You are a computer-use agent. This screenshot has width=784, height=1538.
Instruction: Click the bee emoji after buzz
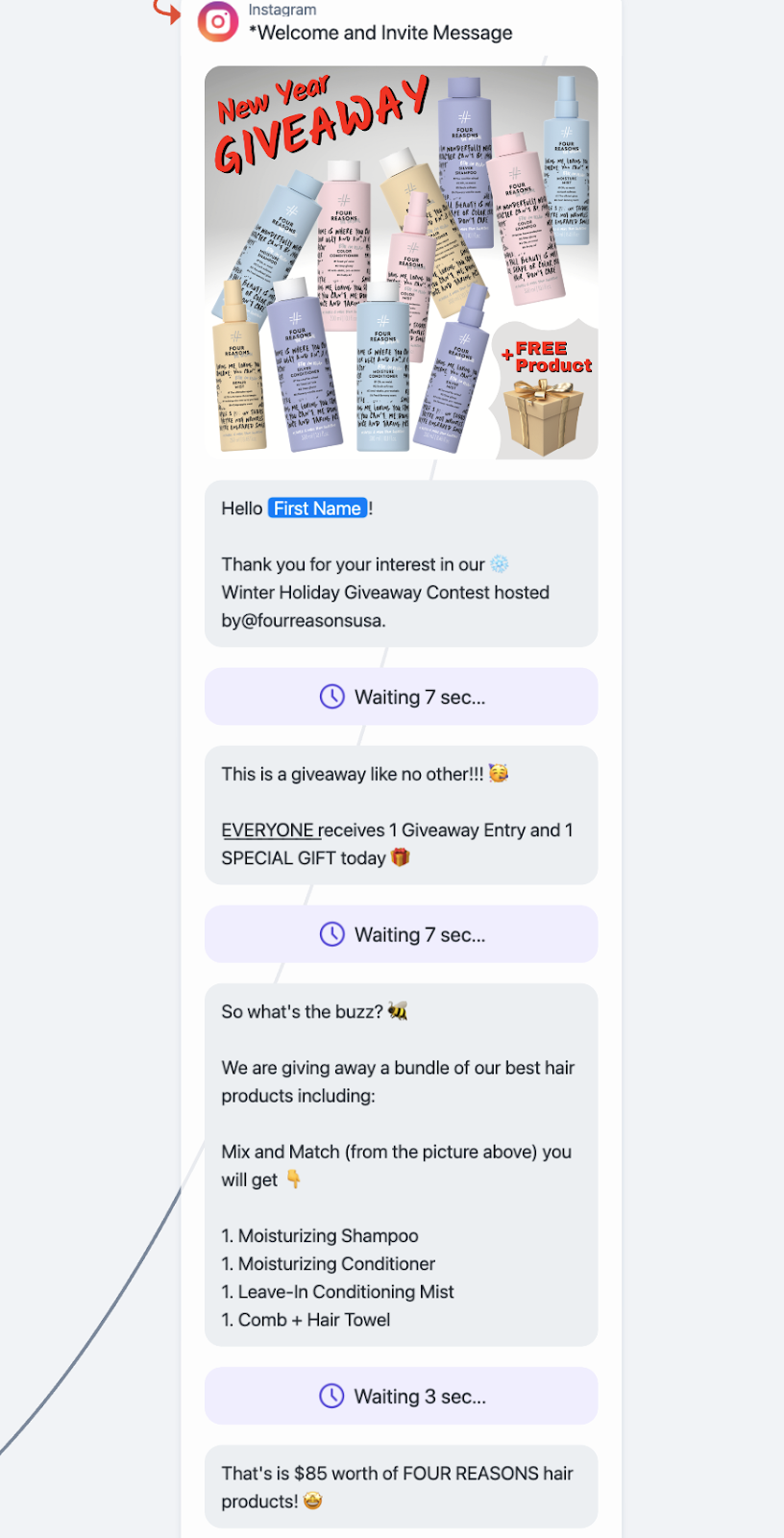[x=398, y=1011]
